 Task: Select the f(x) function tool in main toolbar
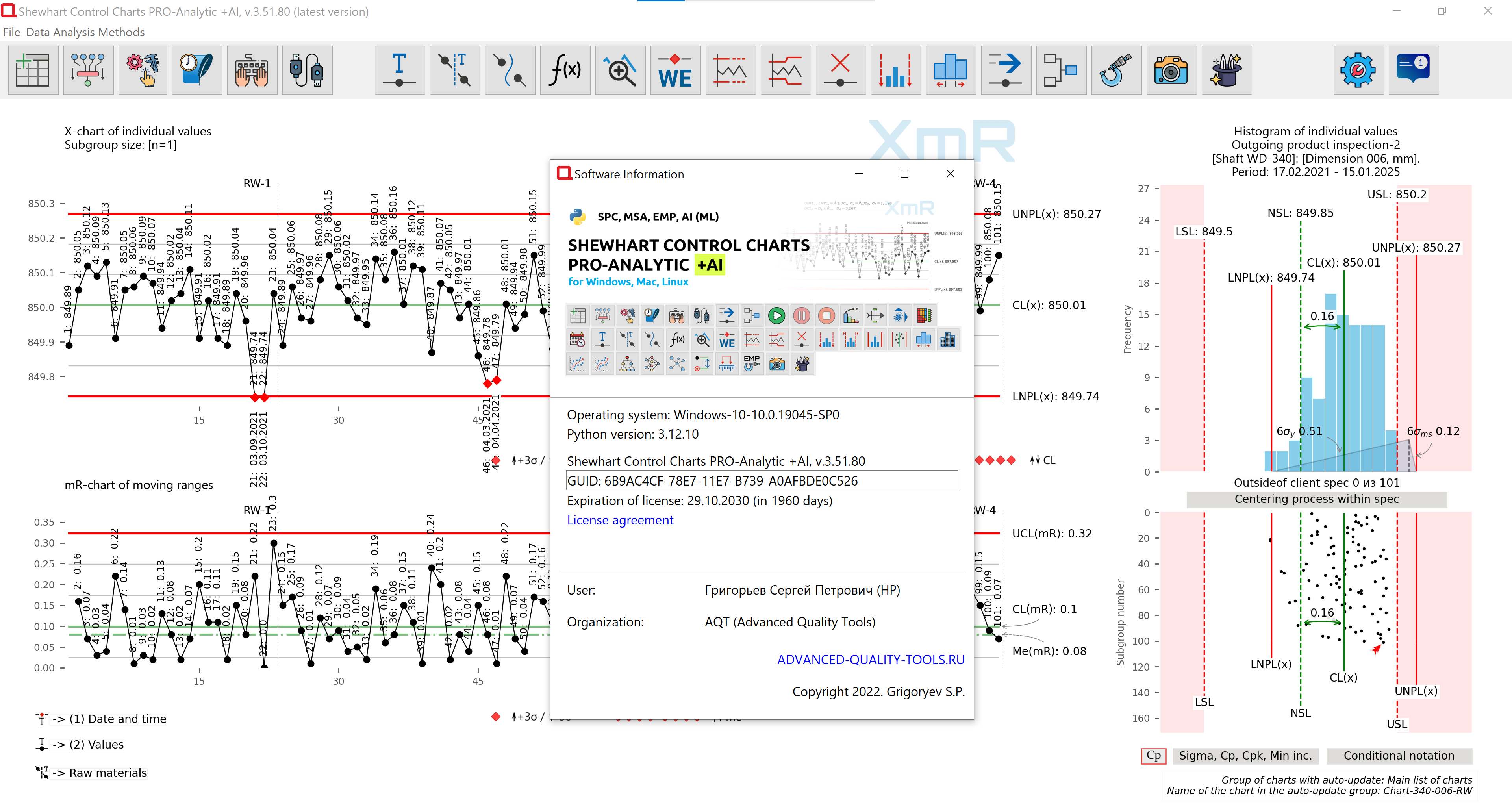(x=565, y=70)
